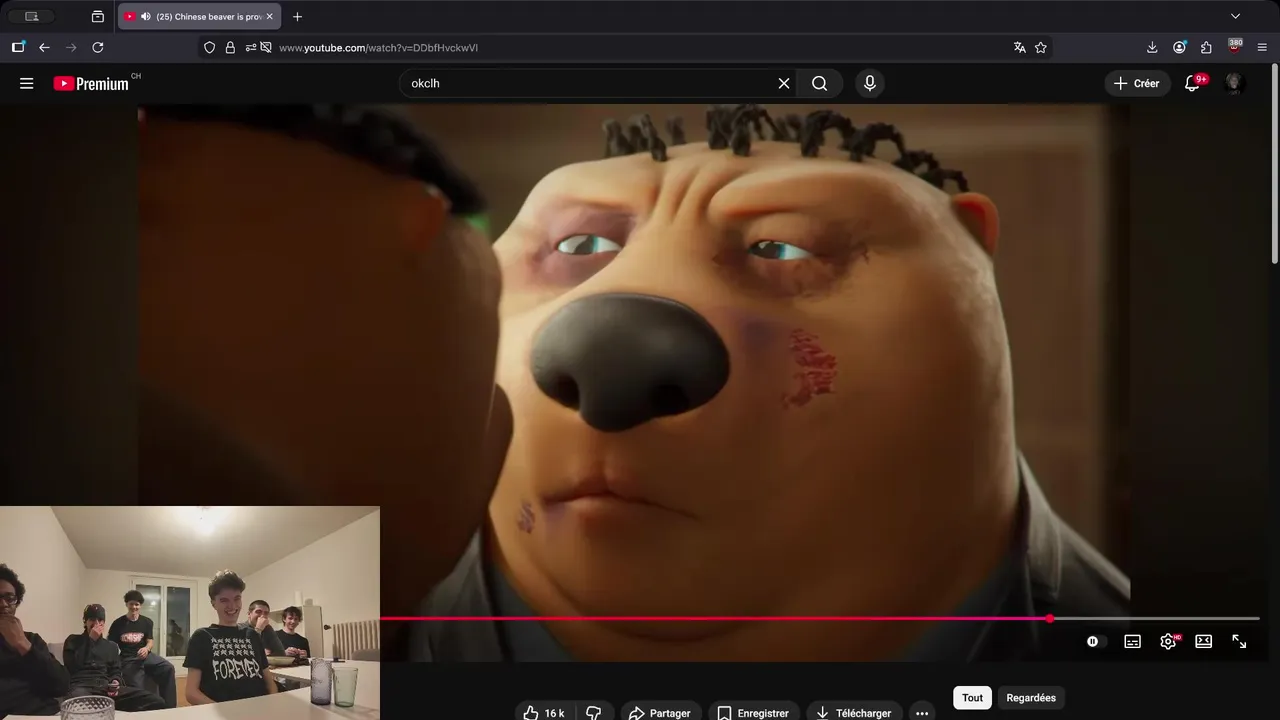This screenshot has width=1280, height=720.
Task: Click the Télécharger download button
Action: point(853,713)
